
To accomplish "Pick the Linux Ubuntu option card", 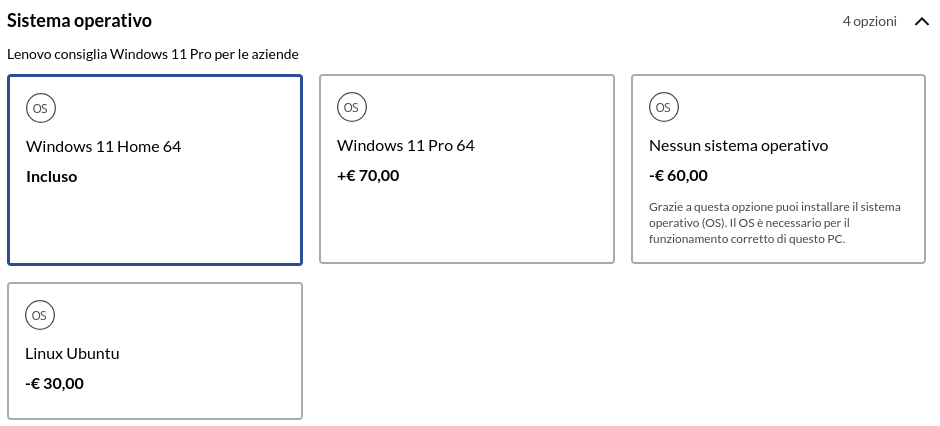I will click(x=155, y=351).
